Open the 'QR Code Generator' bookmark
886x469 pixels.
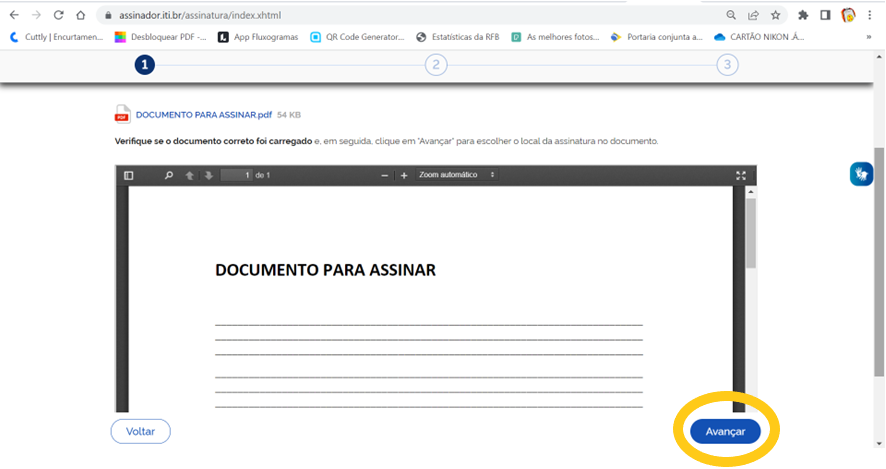357,37
